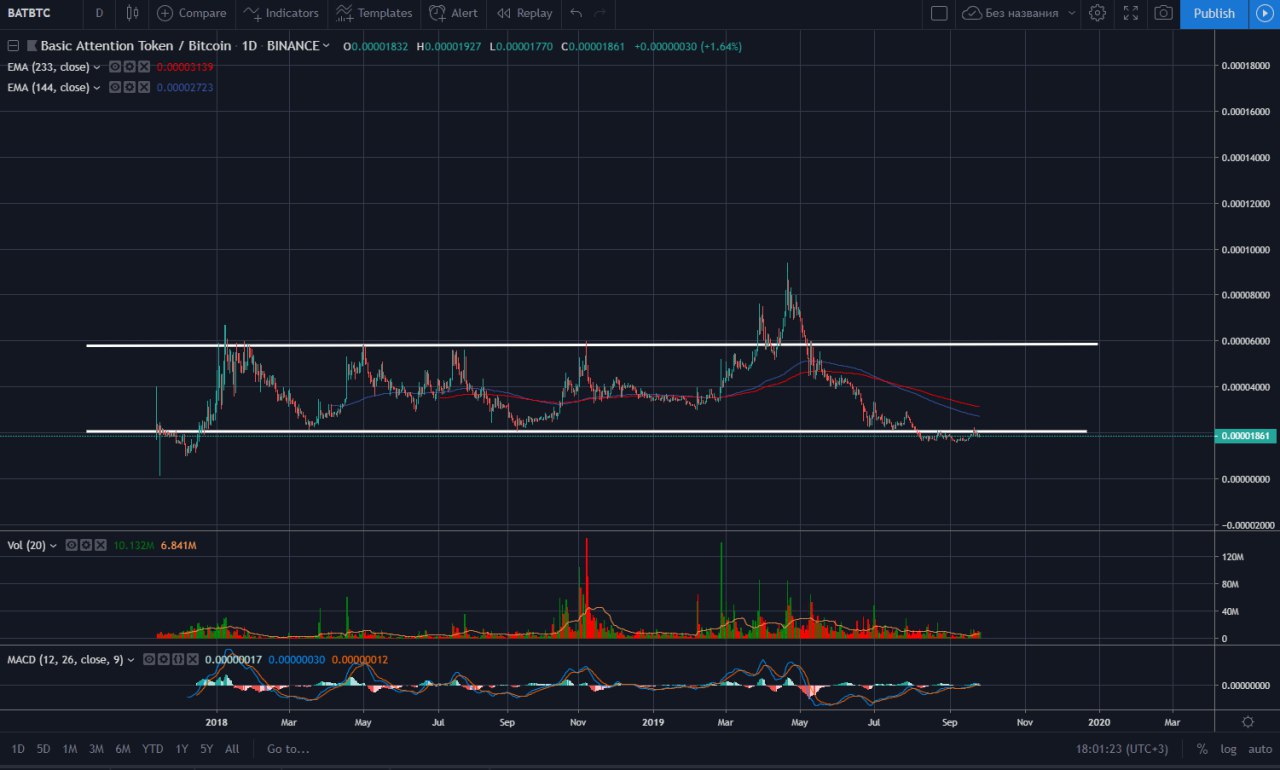1280x770 pixels.
Task: Remove the Vol (20) indicator
Action: tap(101, 545)
